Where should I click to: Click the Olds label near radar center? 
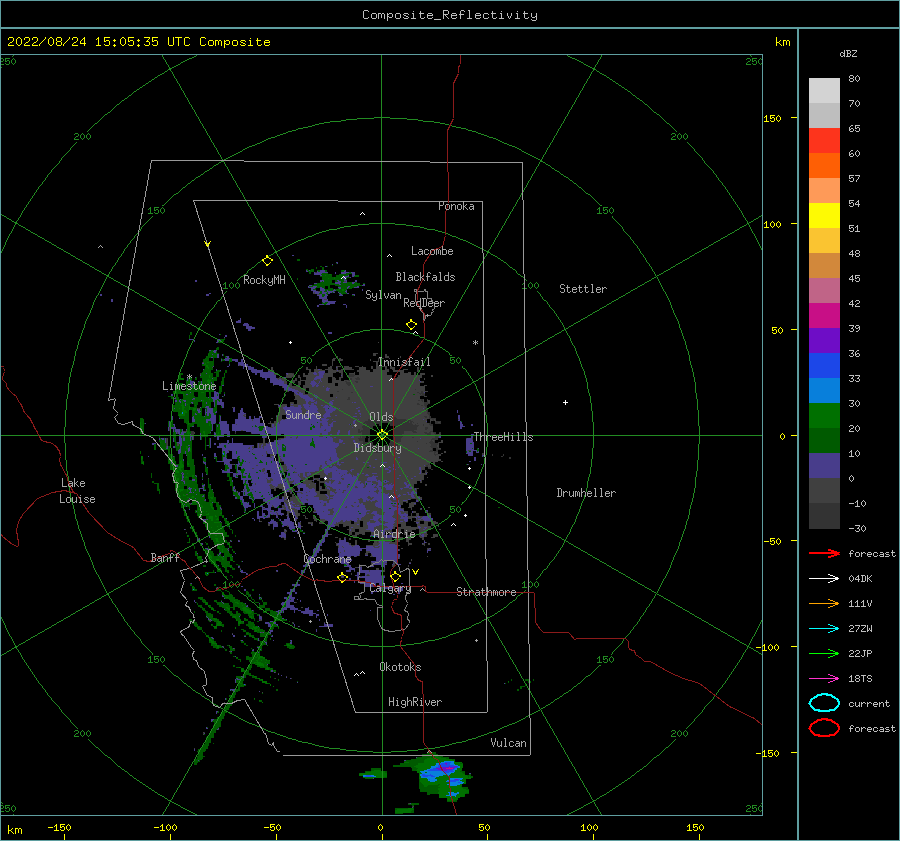pyautogui.click(x=381, y=417)
